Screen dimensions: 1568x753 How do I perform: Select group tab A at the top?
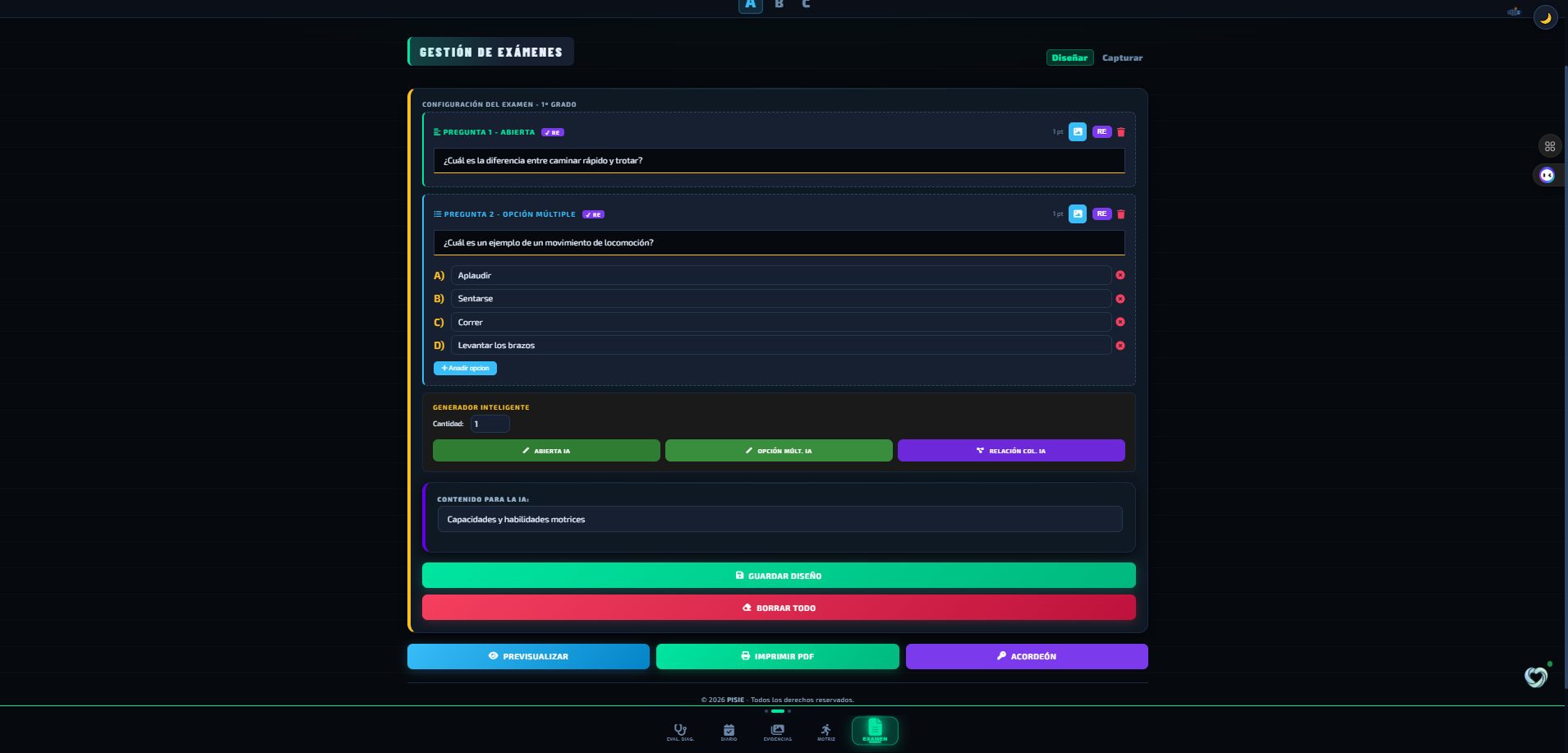pyautogui.click(x=751, y=5)
